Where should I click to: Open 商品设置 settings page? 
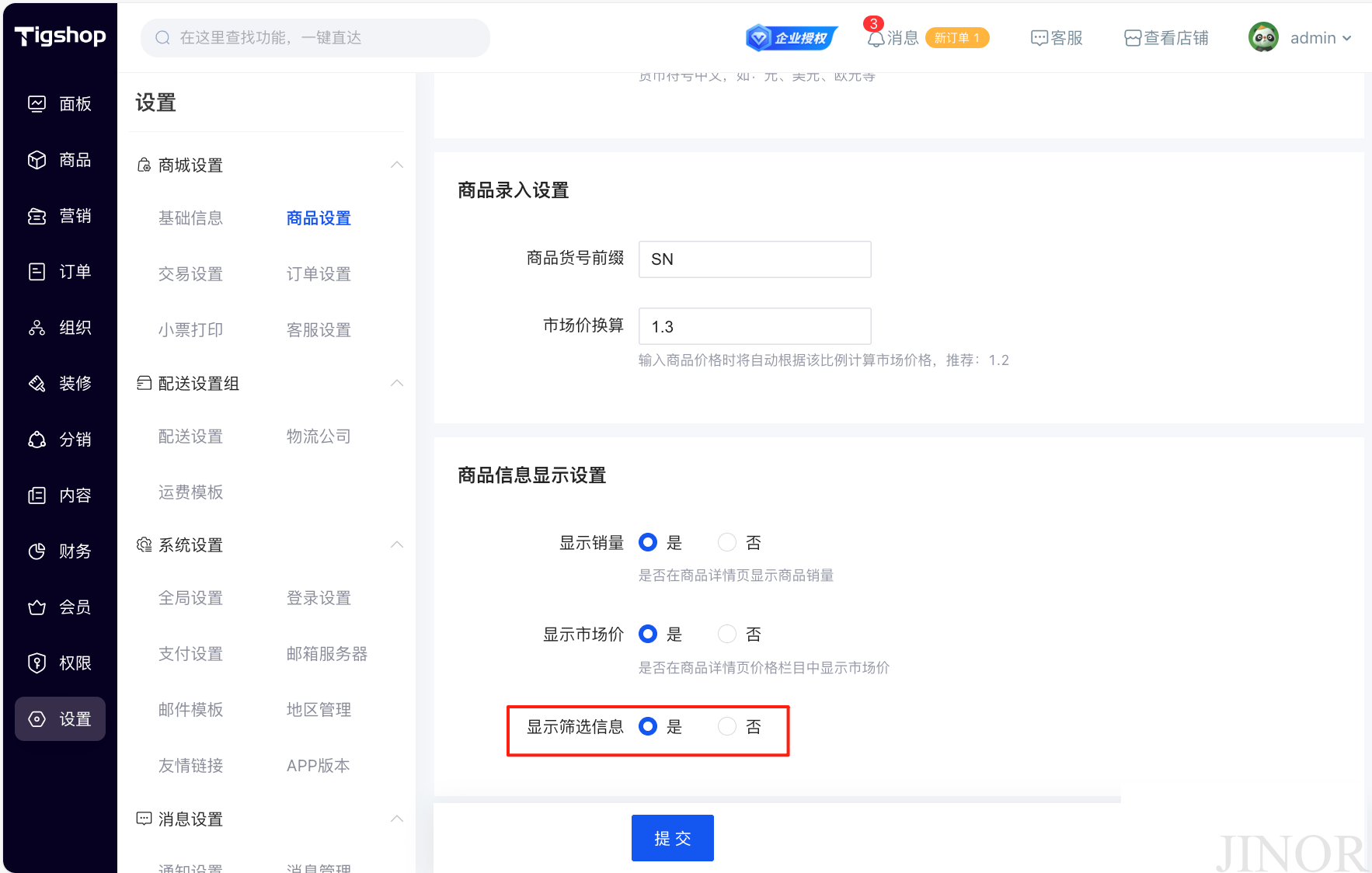coord(319,218)
